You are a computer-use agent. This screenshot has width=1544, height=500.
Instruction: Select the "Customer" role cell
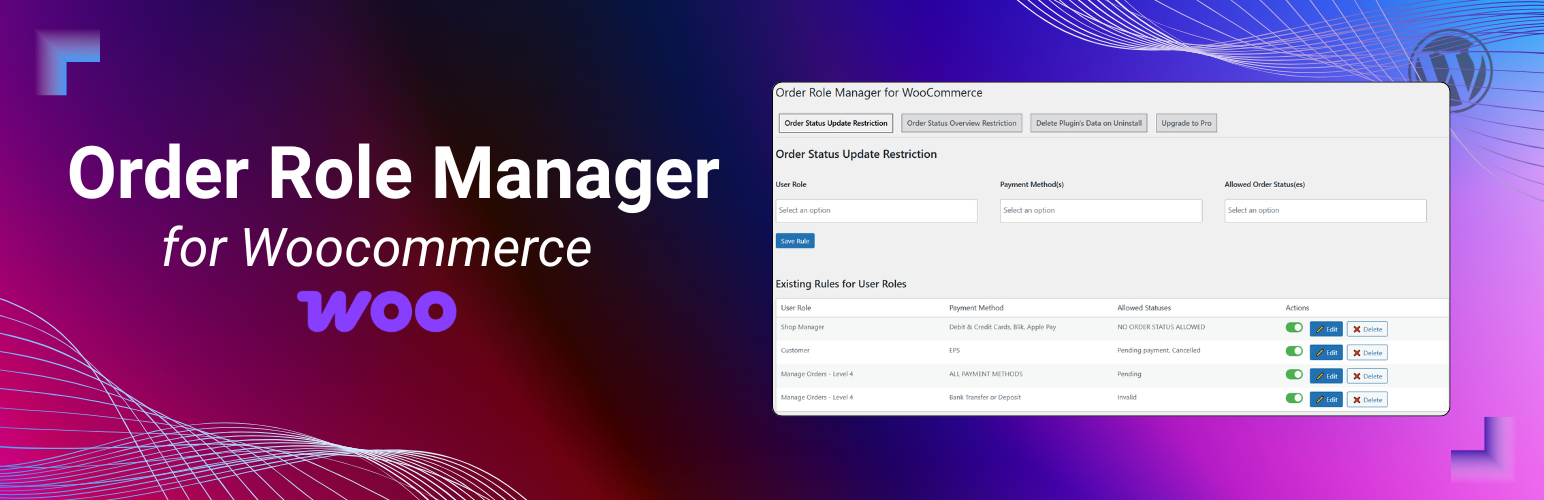(x=795, y=350)
